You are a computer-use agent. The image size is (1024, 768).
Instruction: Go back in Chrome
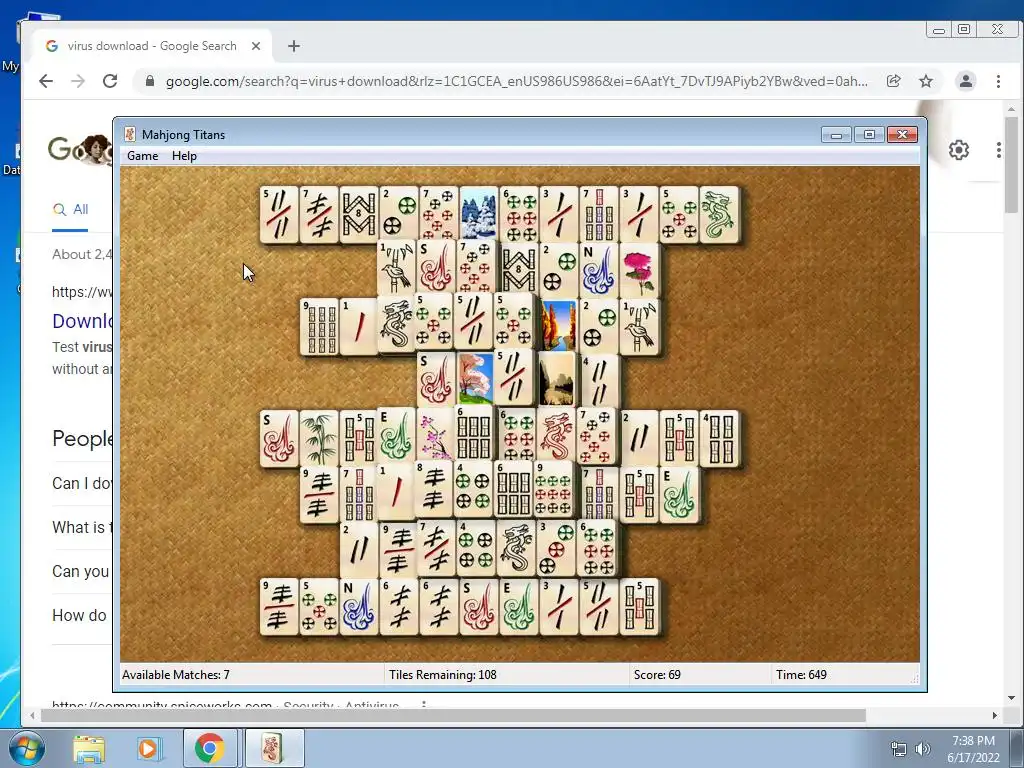click(x=46, y=81)
